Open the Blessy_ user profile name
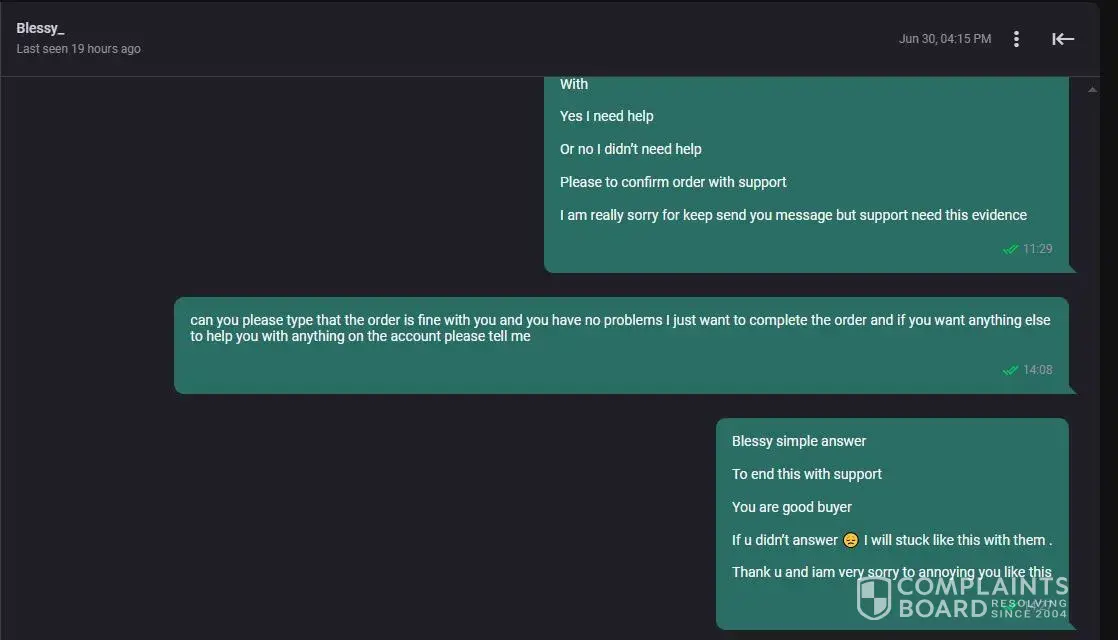Image resolution: width=1118 pixels, height=640 pixels. click(40, 28)
